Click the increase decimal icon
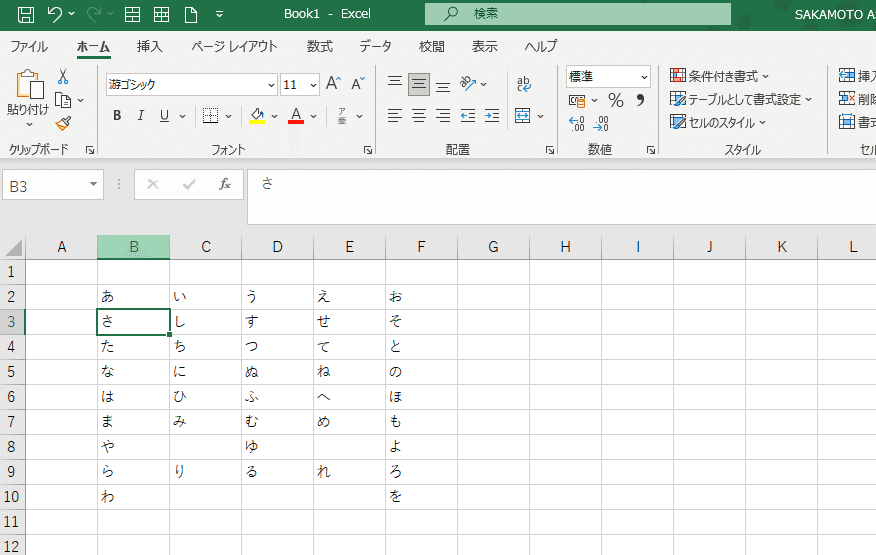Image resolution: width=876 pixels, height=555 pixels. click(577, 124)
